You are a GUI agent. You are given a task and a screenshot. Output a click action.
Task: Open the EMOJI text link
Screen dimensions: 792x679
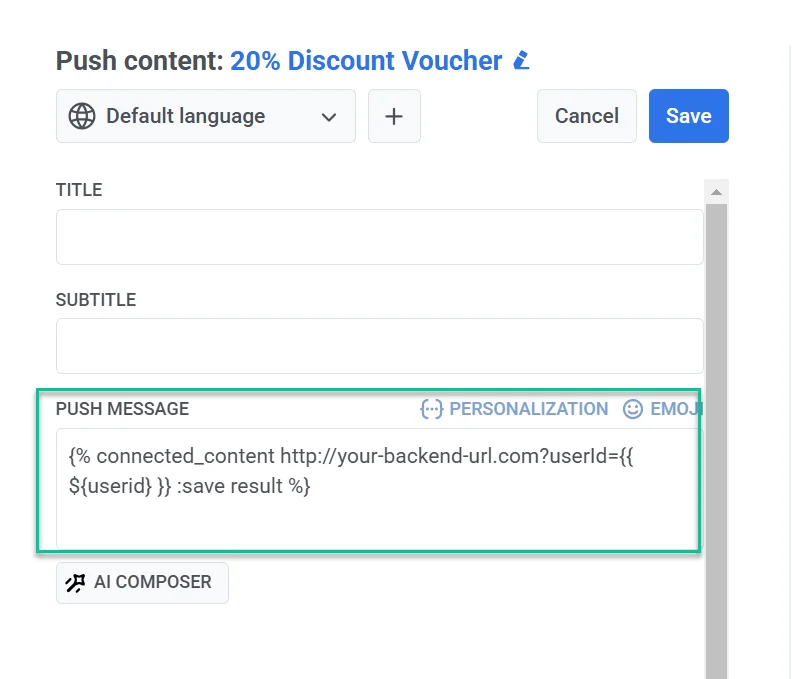tap(676, 409)
